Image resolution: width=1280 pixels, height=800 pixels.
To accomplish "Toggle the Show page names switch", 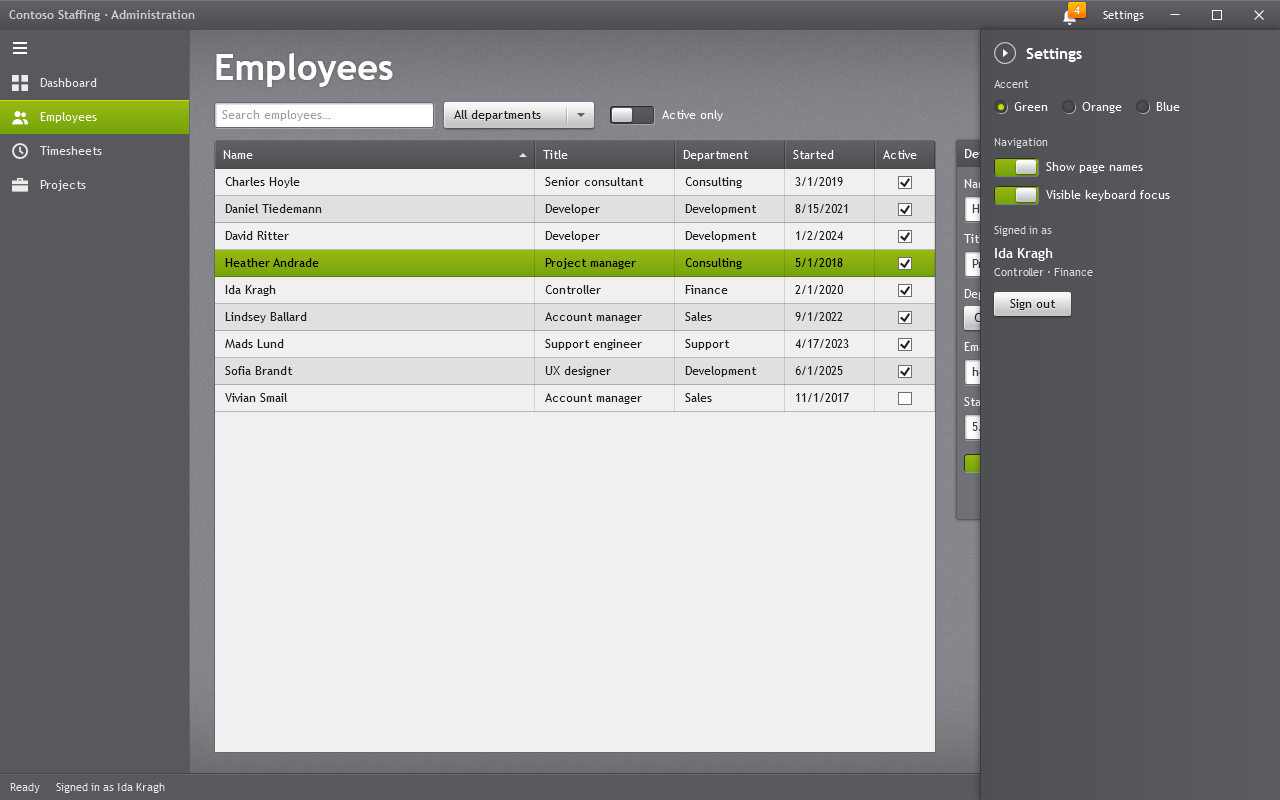I will [x=1016, y=167].
